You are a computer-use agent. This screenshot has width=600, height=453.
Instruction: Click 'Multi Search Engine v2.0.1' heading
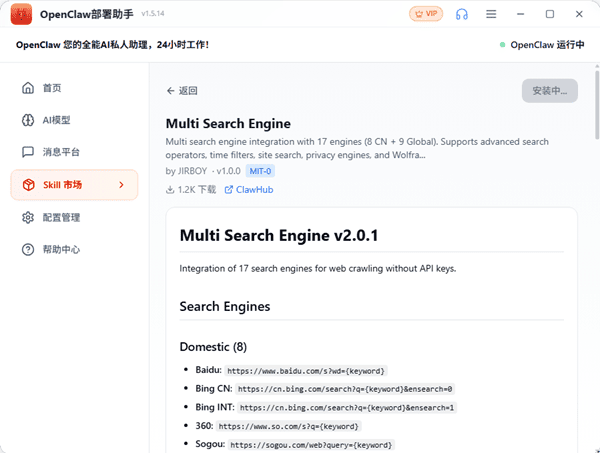(279, 235)
